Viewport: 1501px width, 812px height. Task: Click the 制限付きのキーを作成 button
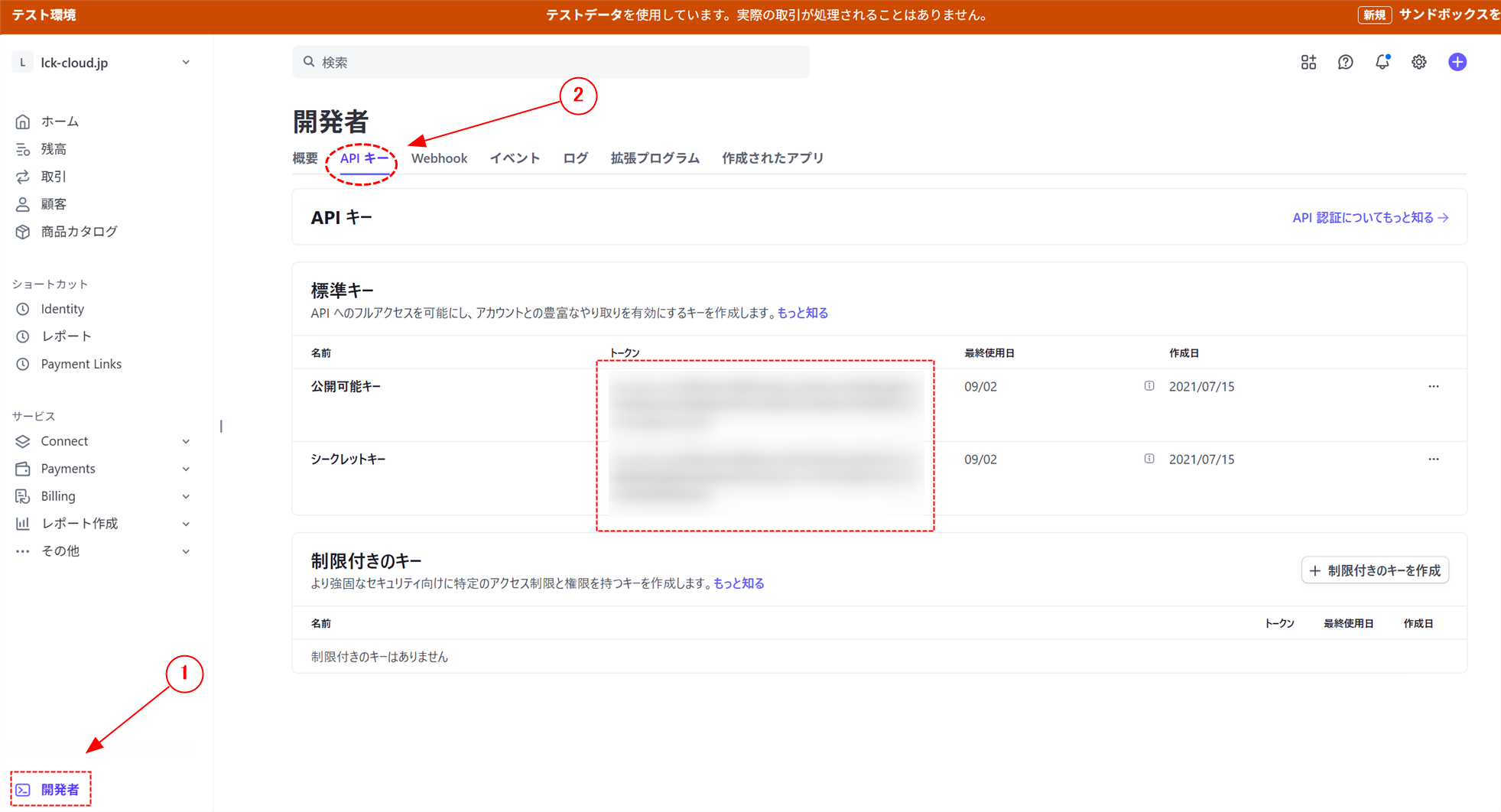1374,570
